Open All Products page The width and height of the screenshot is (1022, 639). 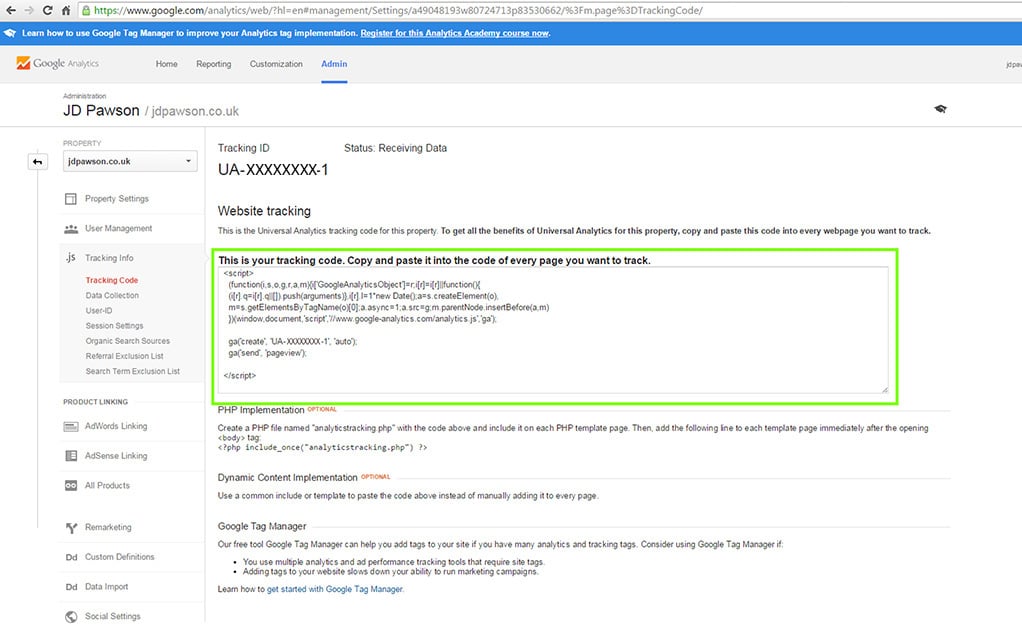click(x=107, y=486)
